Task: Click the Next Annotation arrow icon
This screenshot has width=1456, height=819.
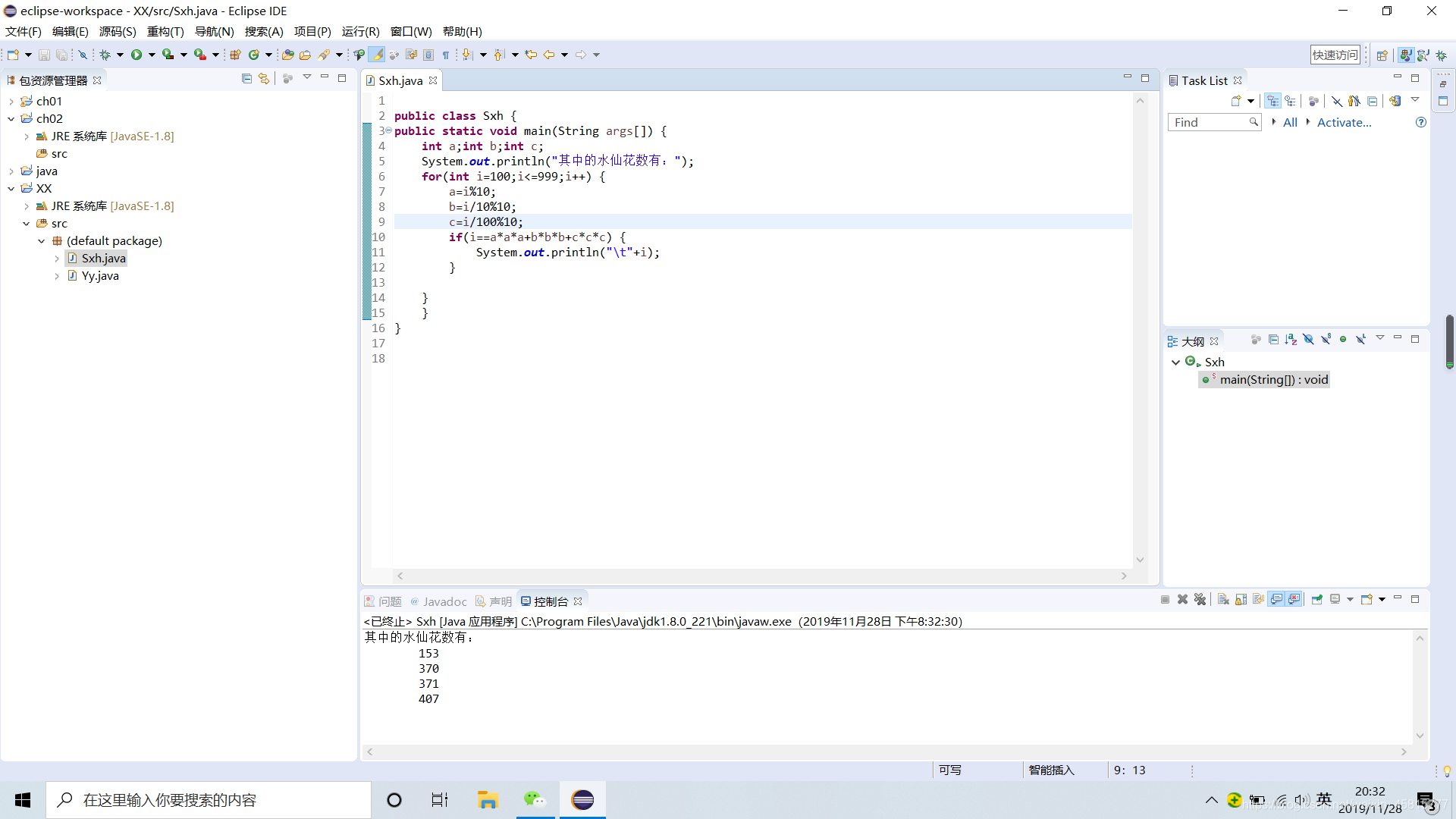Action: point(467,55)
